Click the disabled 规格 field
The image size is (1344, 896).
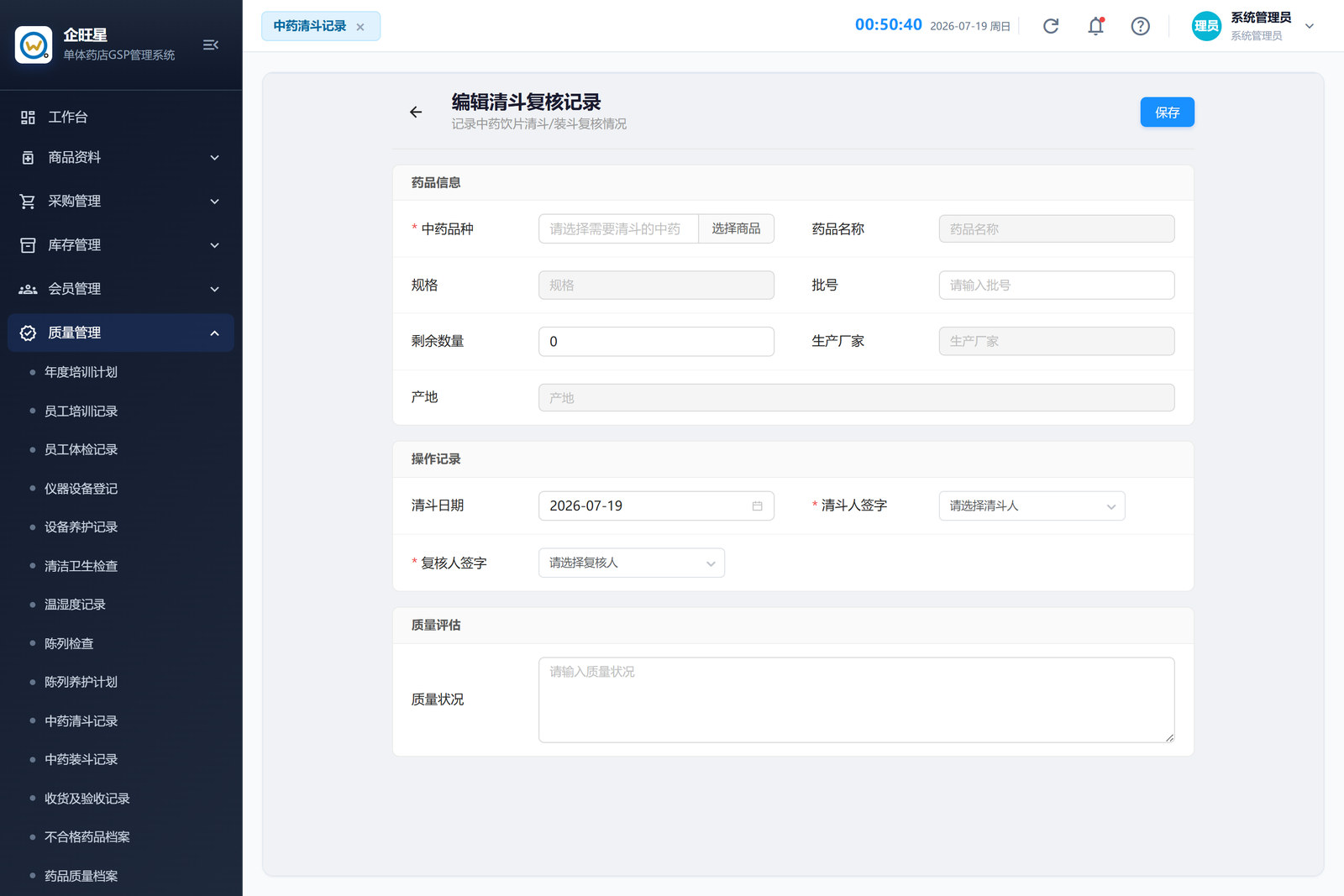(656, 286)
